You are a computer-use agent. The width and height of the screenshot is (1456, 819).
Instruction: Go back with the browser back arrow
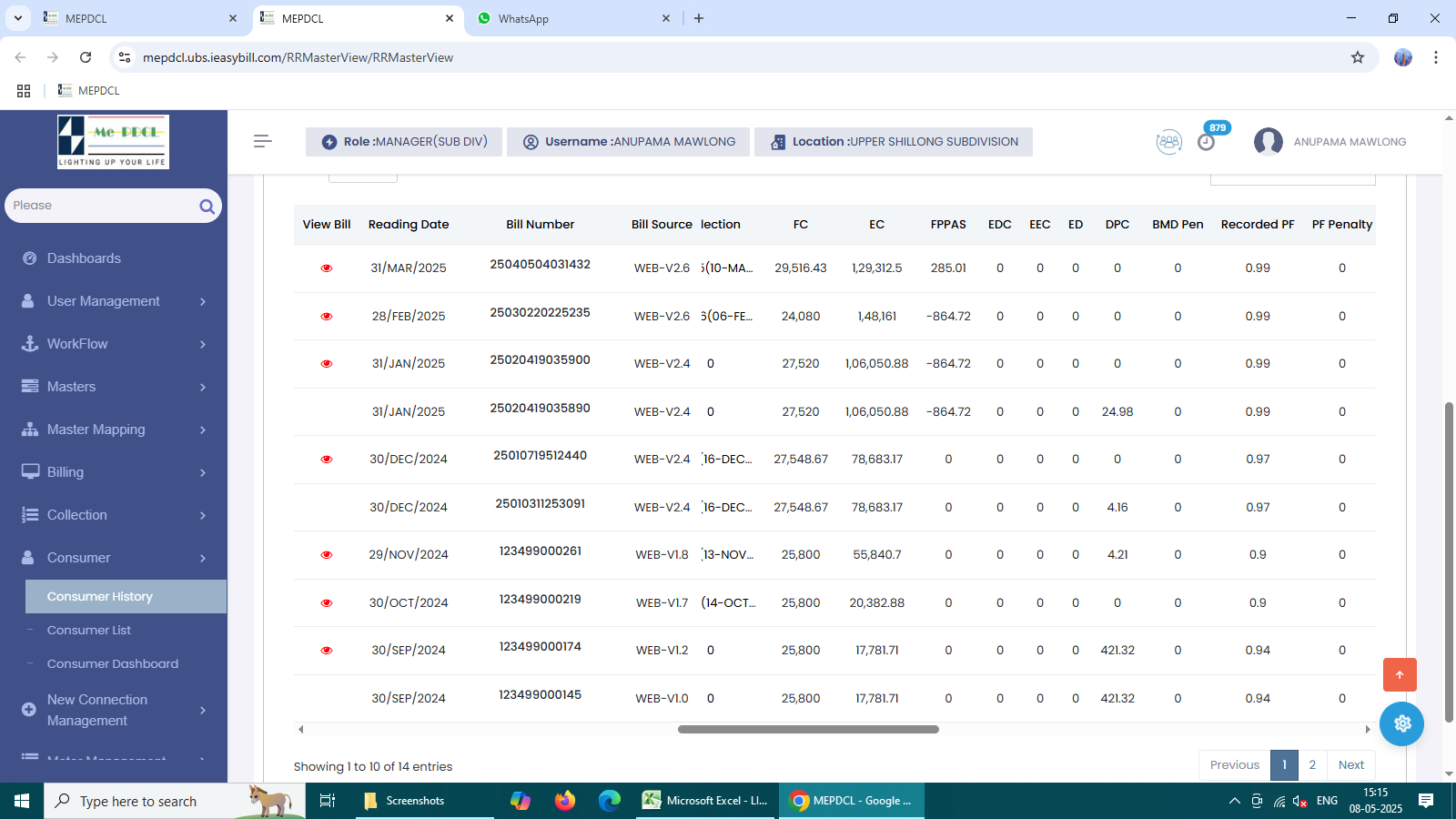(x=20, y=57)
